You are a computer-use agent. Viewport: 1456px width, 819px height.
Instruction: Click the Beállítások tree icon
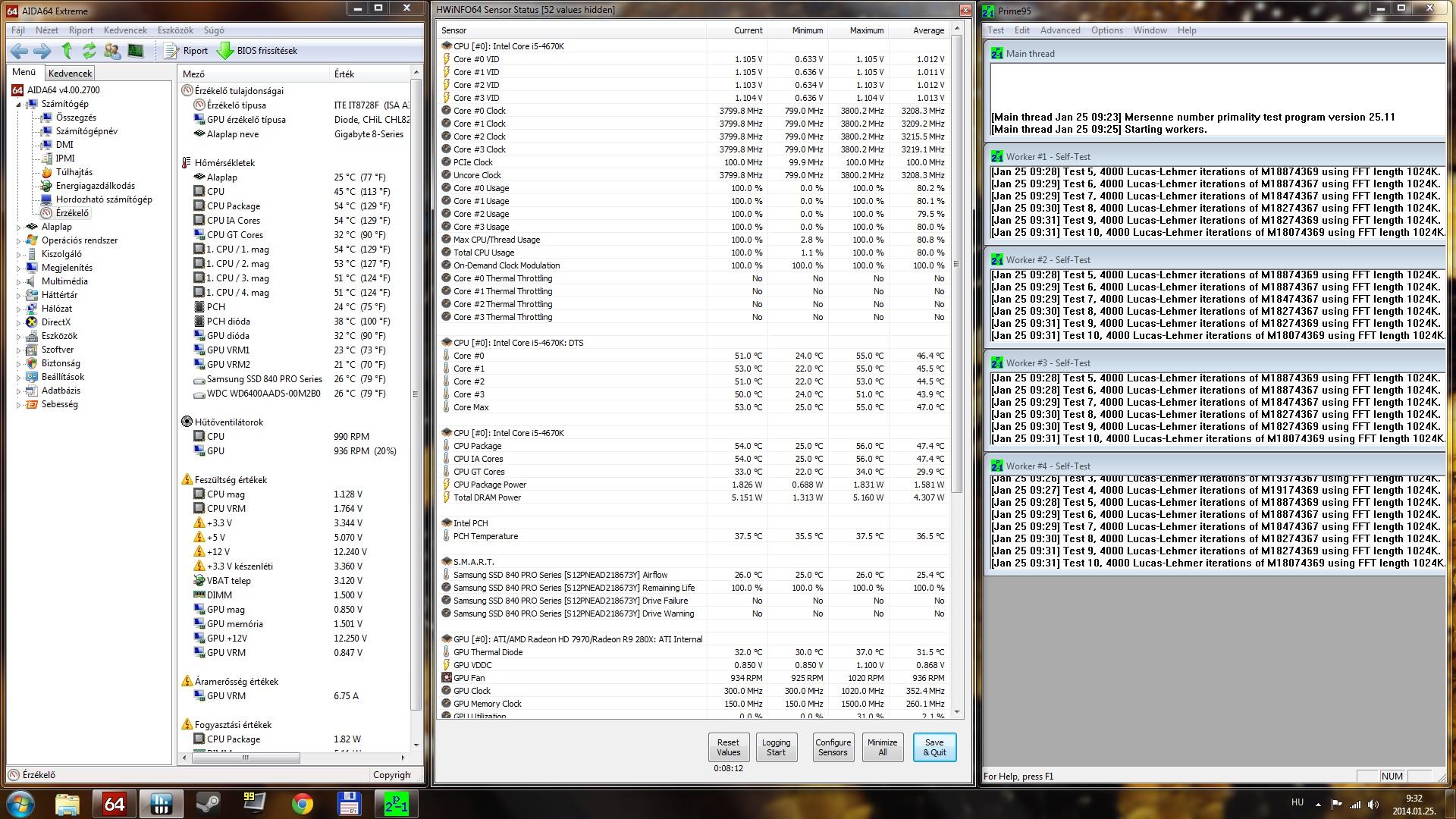(31, 377)
